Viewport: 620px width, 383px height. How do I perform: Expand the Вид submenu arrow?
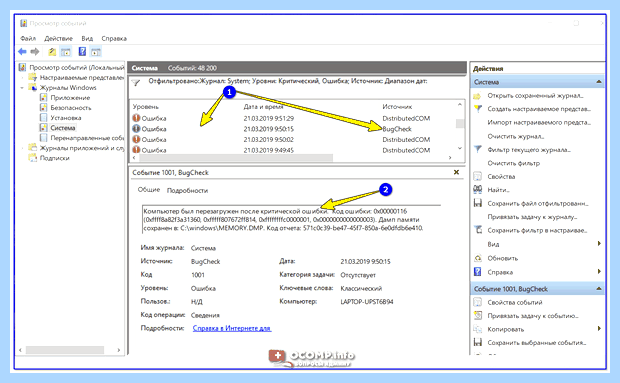[599, 243]
